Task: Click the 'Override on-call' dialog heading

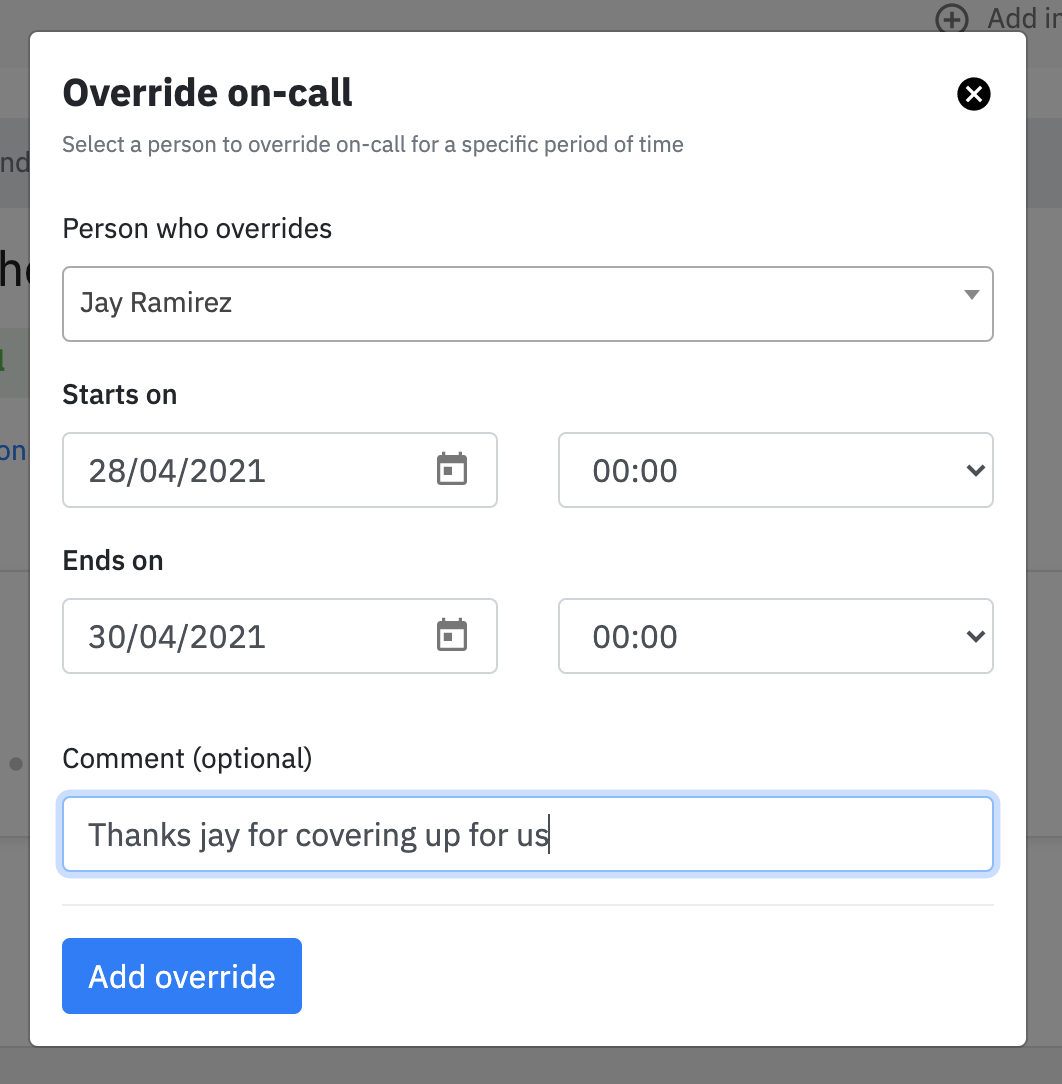Action: pos(207,93)
